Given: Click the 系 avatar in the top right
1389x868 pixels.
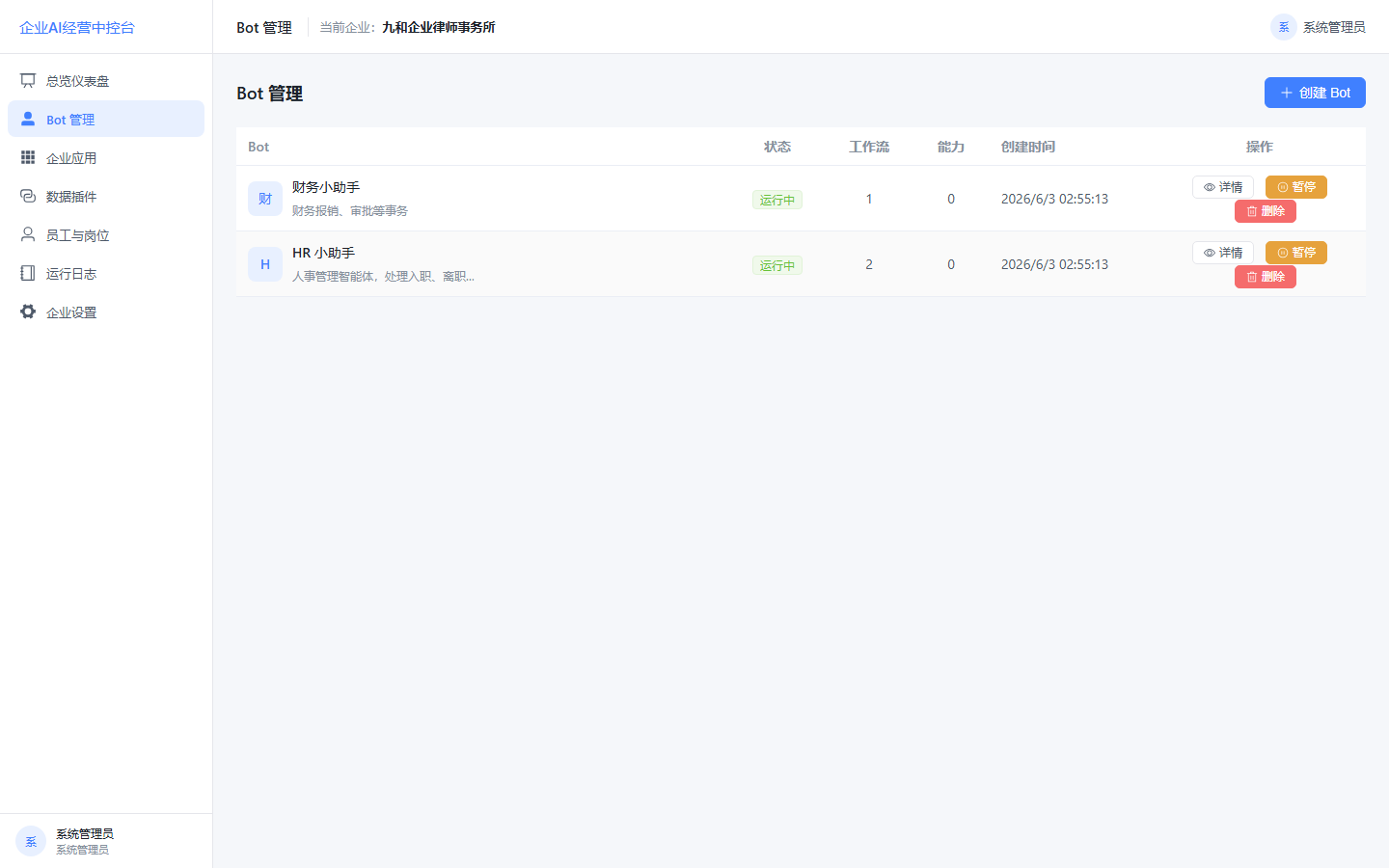Looking at the screenshot, I should pyautogui.click(x=1283, y=27).
